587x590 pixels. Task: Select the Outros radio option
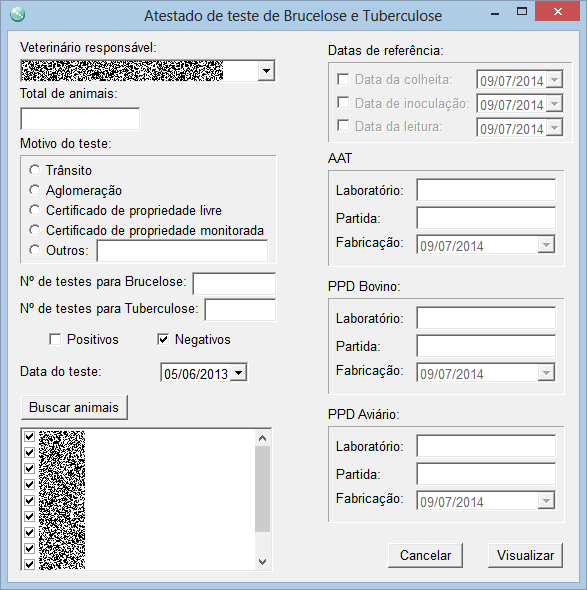[x=35, y=250]
